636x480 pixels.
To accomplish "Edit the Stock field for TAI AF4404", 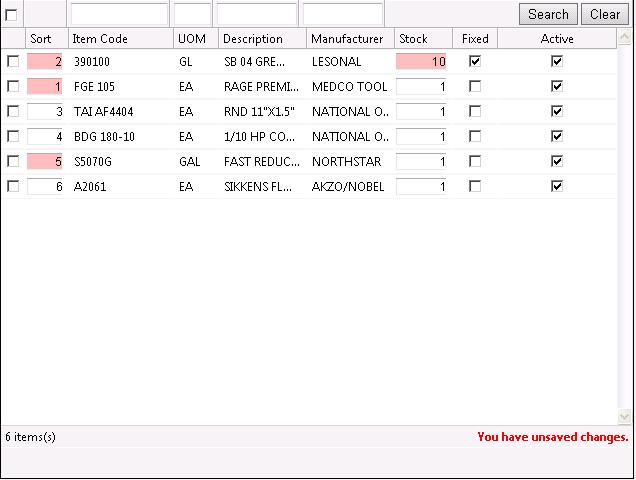I will point(421,111).
